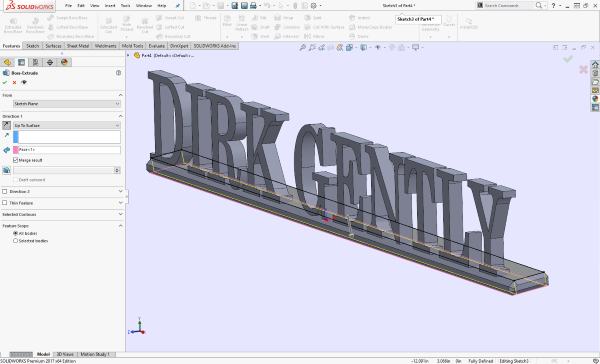Image resolution: width=600 pixels, height=364 pixels.
Task: Cancel feature with corner red X
Action: [x=583, y=69]
